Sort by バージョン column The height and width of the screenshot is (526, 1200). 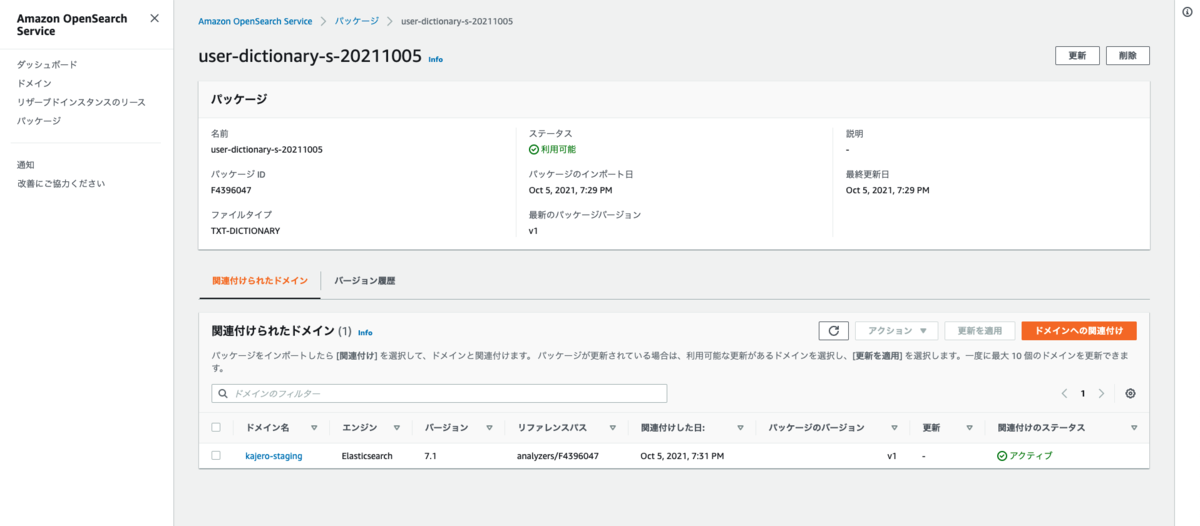coord(489,428)
